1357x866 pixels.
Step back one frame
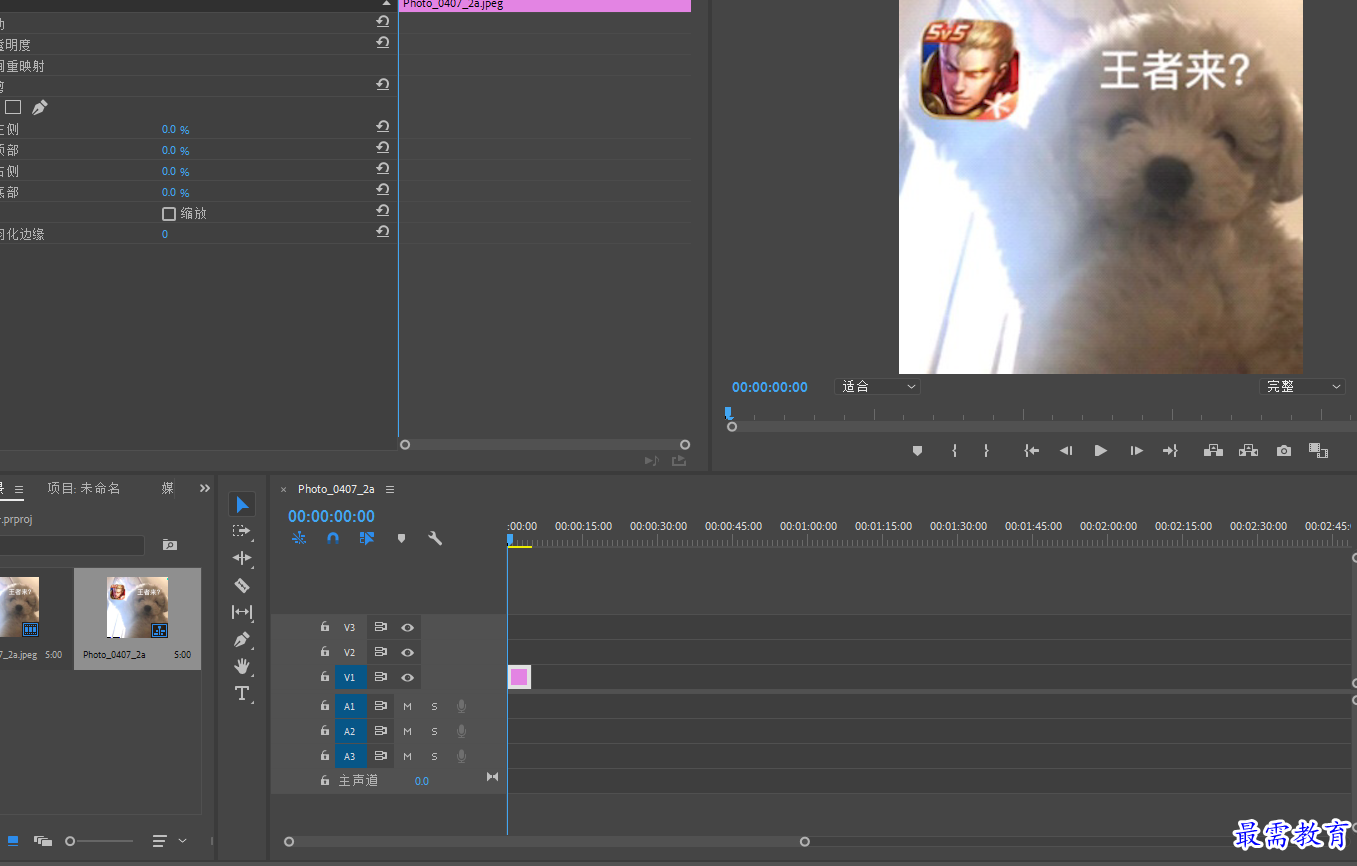(1066, 451)
